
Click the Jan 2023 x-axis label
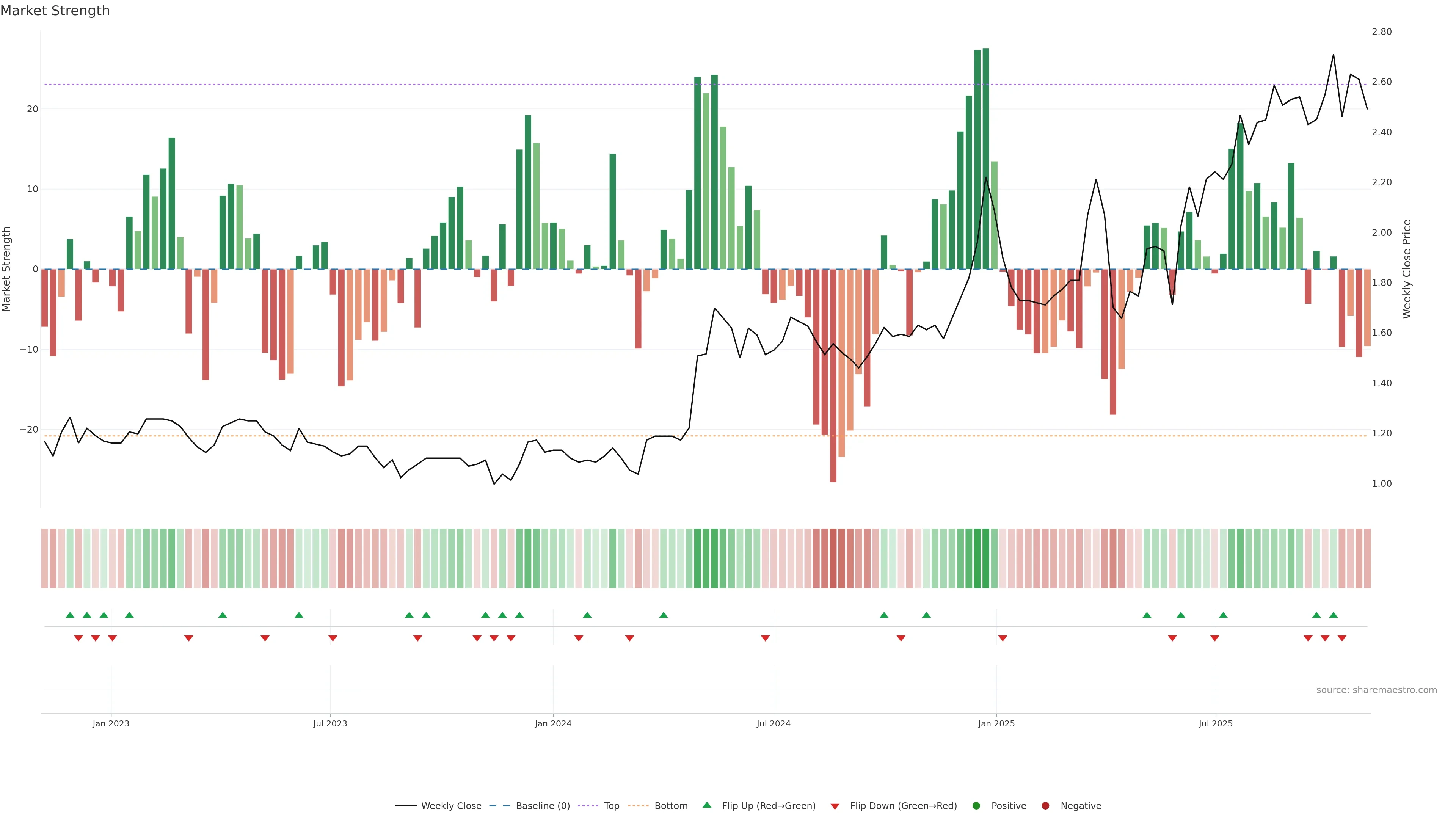[111, 723]
